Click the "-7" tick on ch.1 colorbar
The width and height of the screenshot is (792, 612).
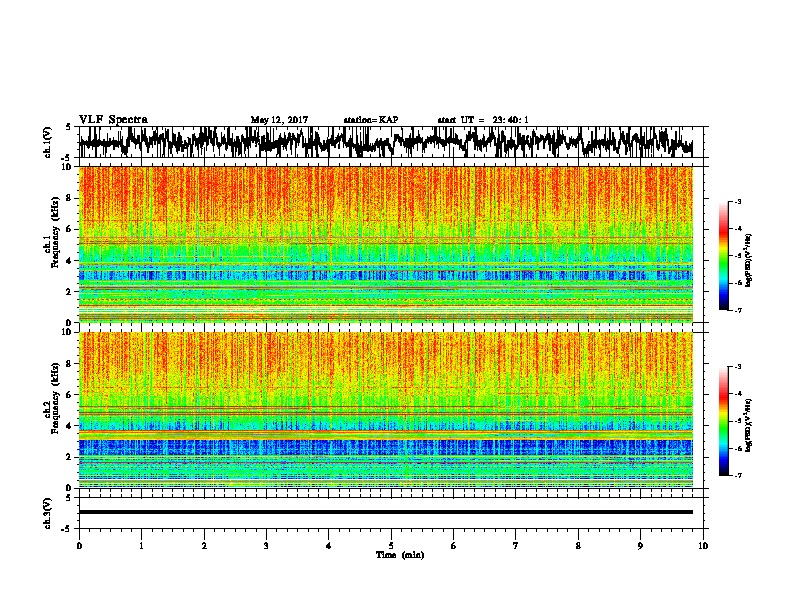click(738, 310)
